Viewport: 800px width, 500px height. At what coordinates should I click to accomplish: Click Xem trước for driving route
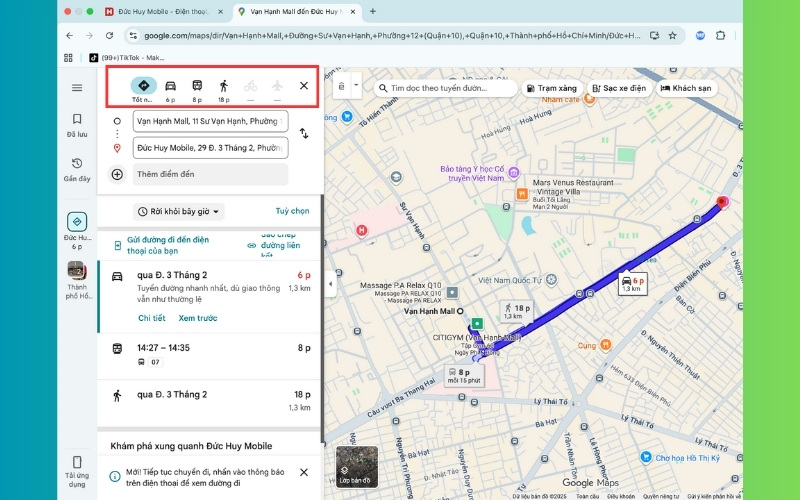click(198, 318)
